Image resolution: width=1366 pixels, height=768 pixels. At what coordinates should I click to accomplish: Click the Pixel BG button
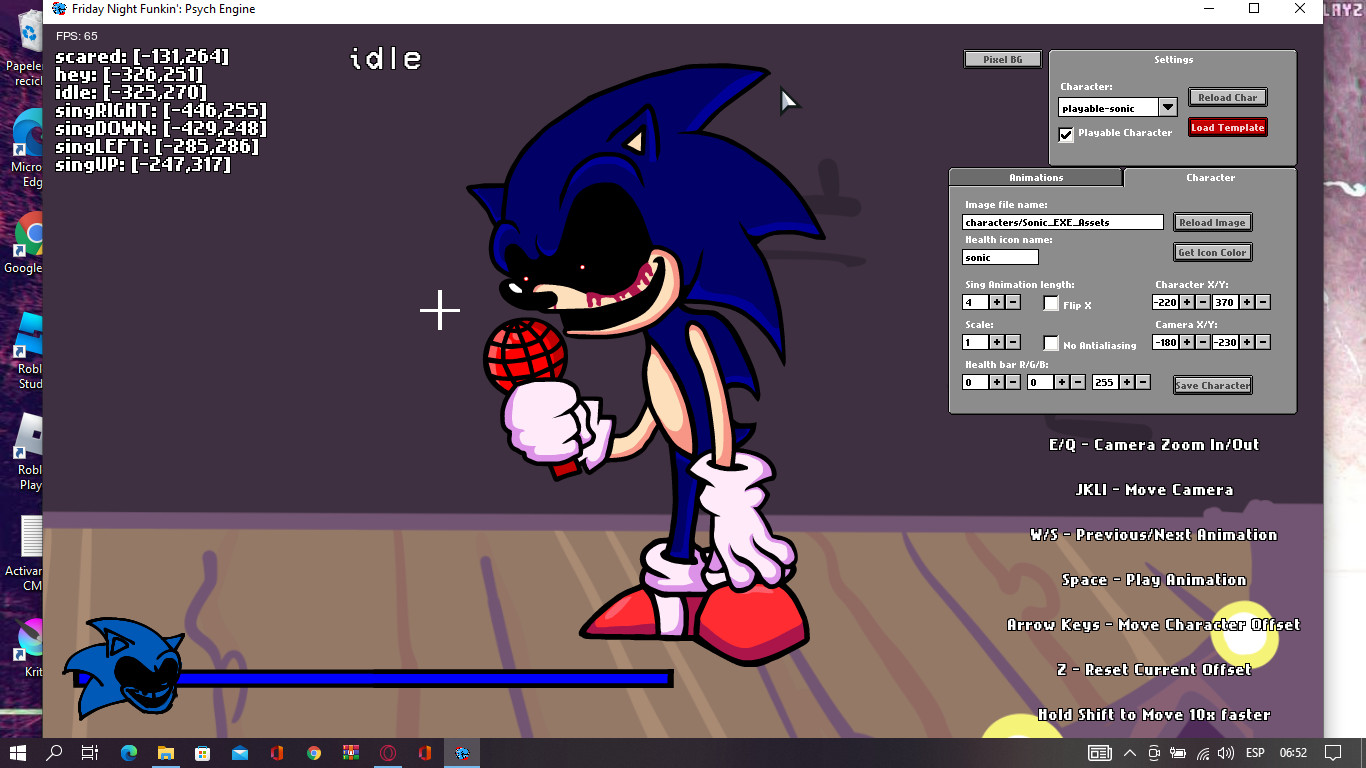click(x=1003, y=60)
